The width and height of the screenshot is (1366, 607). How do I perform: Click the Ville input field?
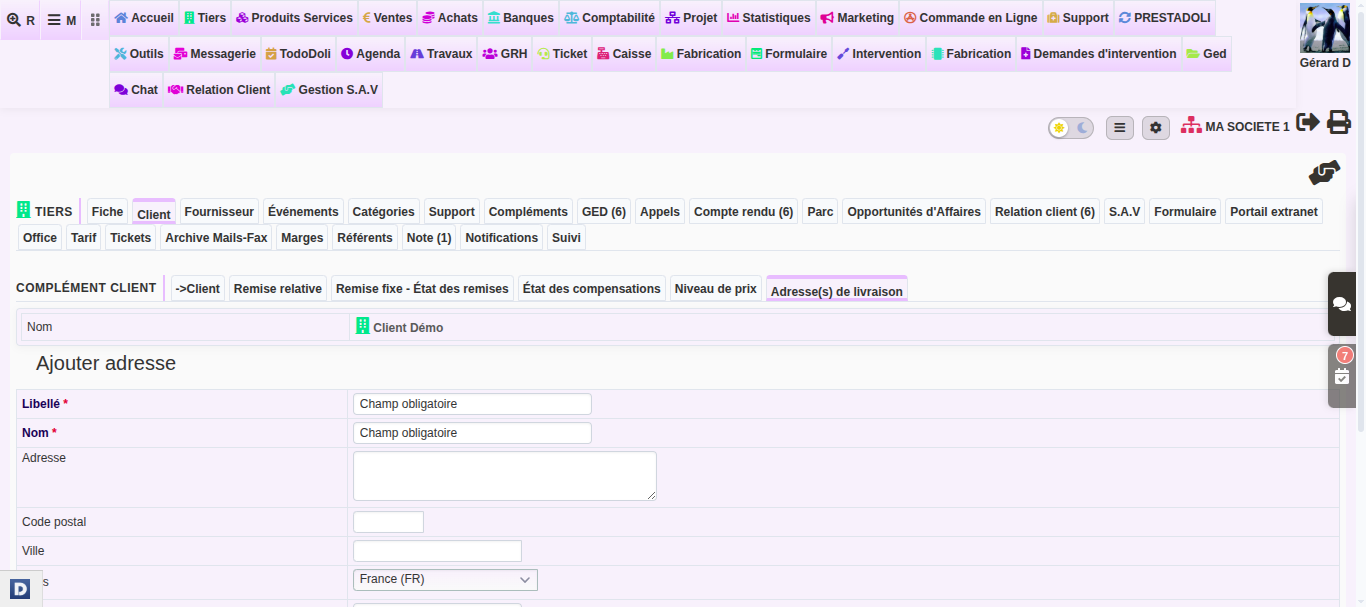[x=438, y=551]
